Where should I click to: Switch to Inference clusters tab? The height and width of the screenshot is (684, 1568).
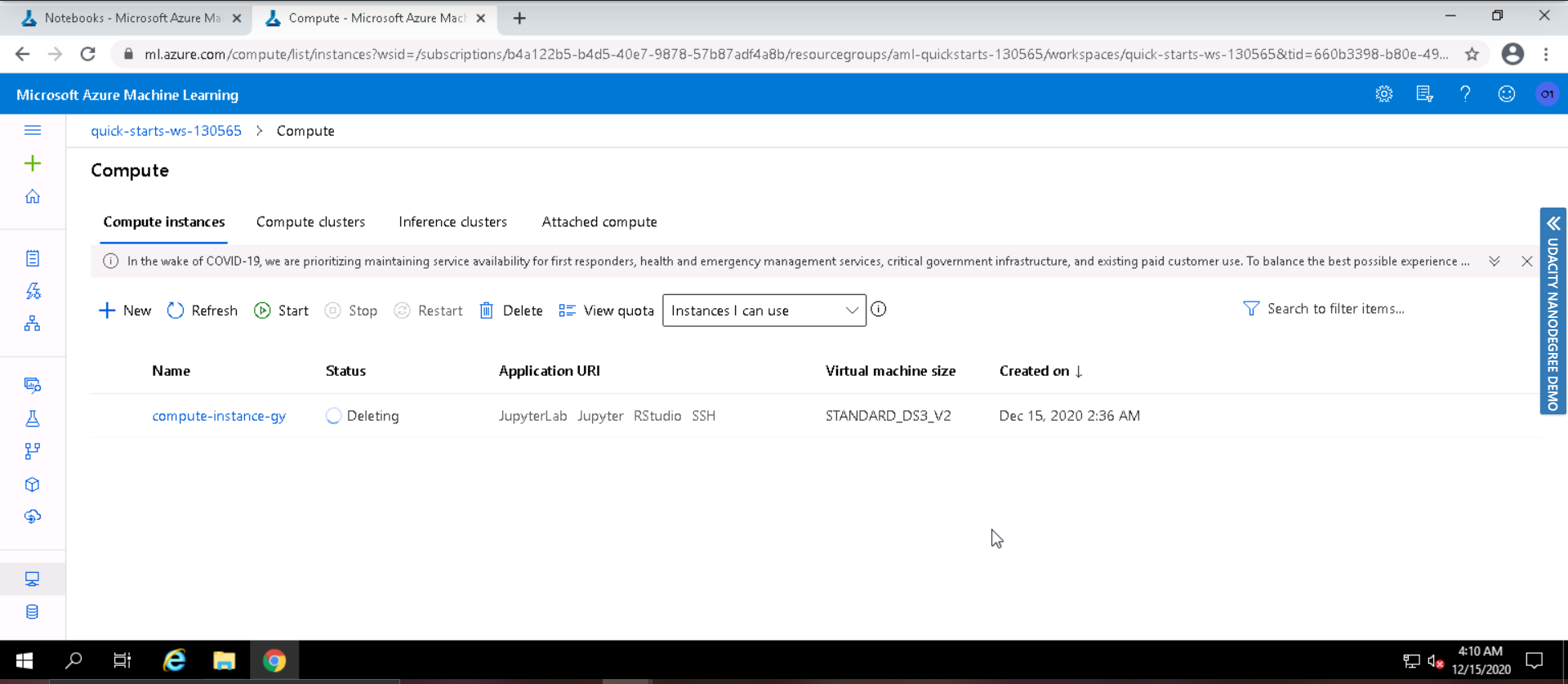point(452,221)
